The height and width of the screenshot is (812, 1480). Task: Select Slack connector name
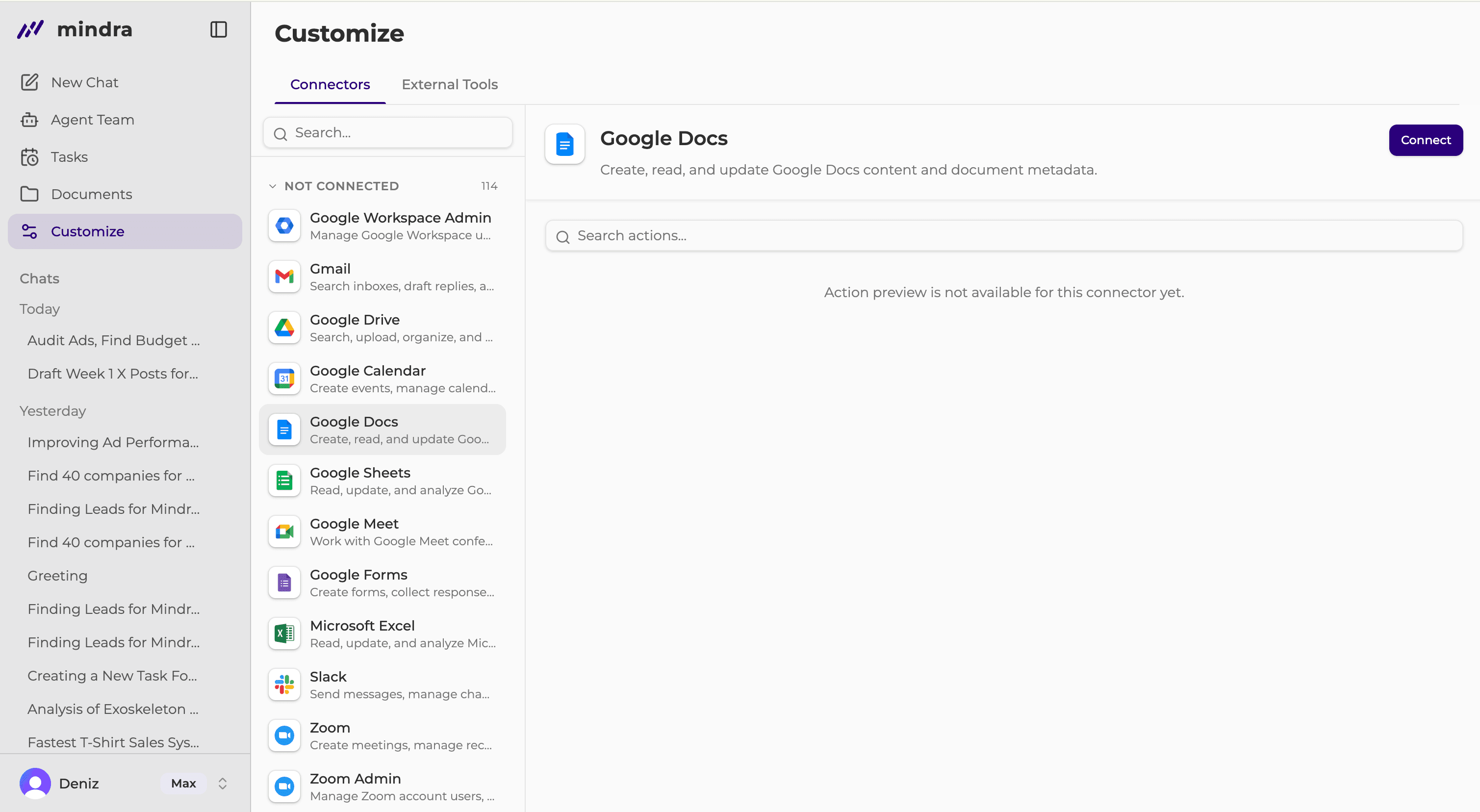328,676
